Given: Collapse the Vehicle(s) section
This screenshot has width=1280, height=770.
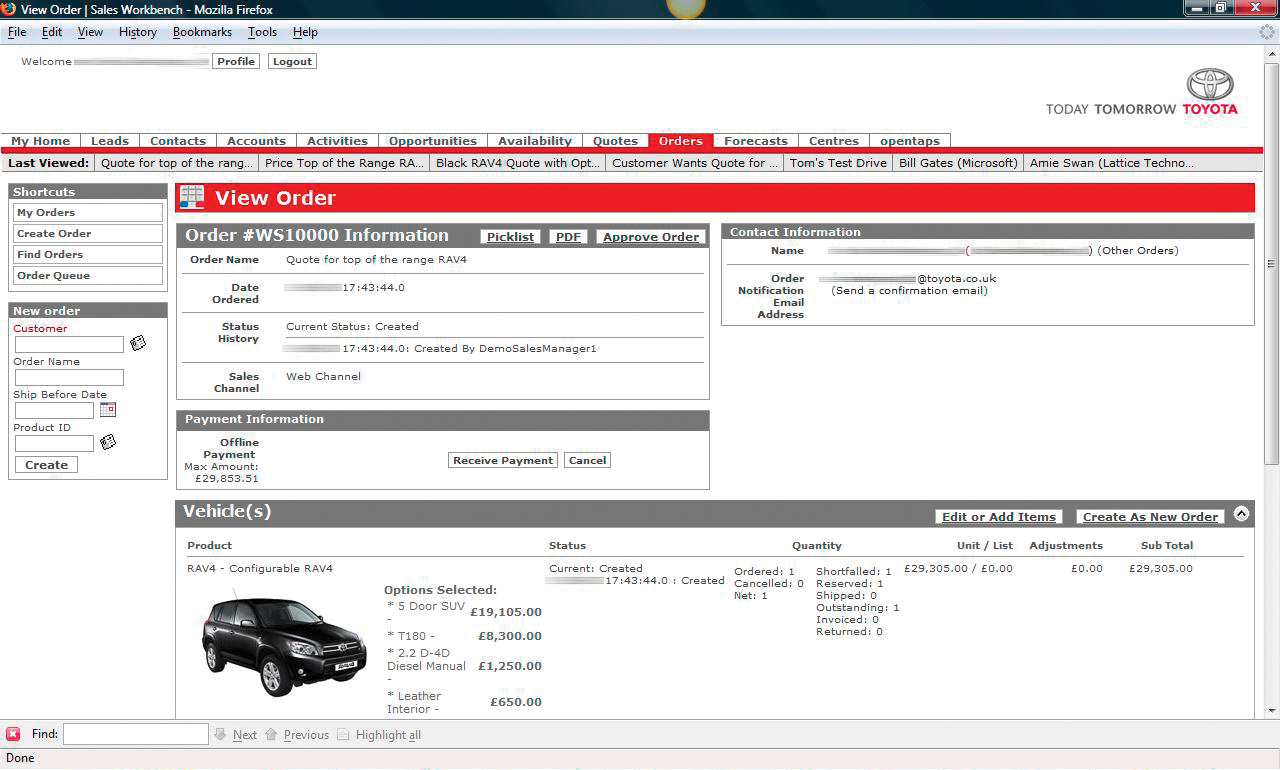Looking at the screenshot, I should 1242,512.
